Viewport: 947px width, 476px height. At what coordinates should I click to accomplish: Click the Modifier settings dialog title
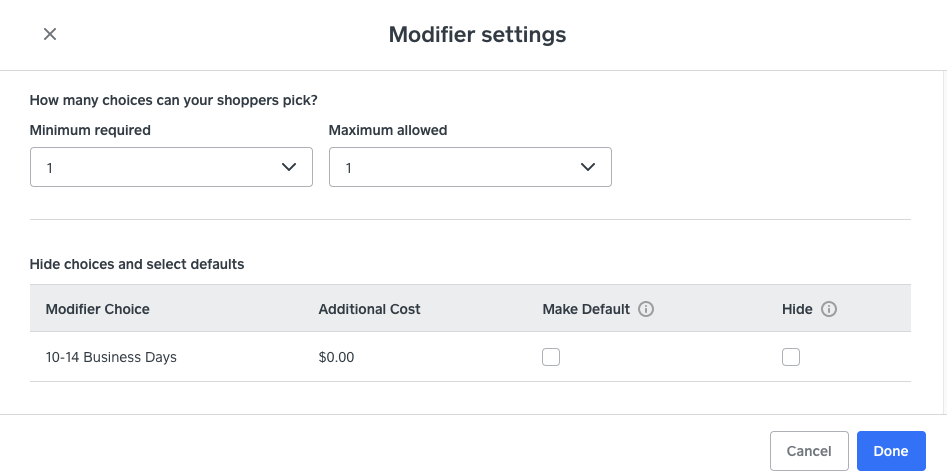coord(477,35)
